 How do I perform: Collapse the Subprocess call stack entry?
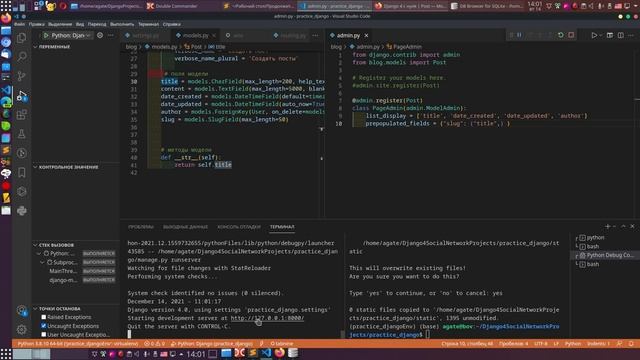click(42, 262)
